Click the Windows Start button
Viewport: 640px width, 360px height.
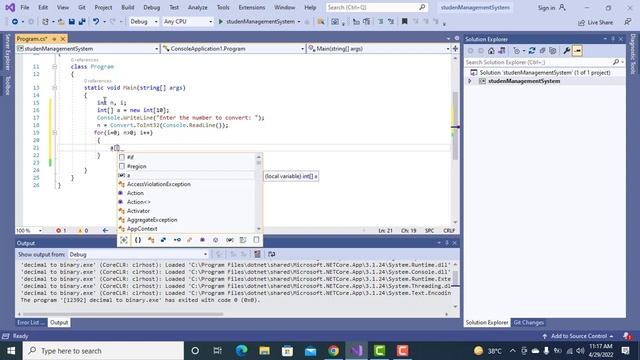[11, 351]
